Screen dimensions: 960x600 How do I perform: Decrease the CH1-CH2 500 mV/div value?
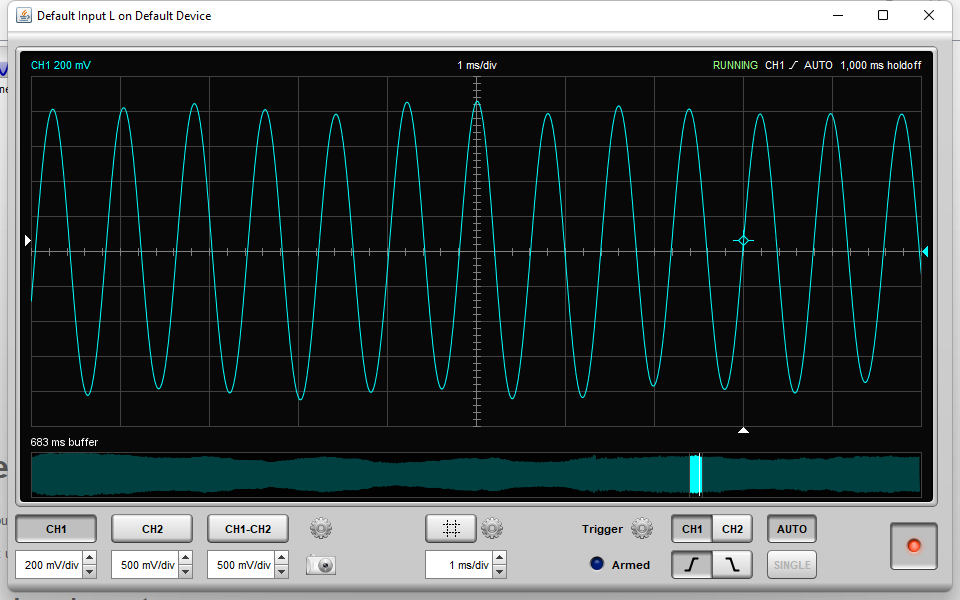click(x=282, y=572)
